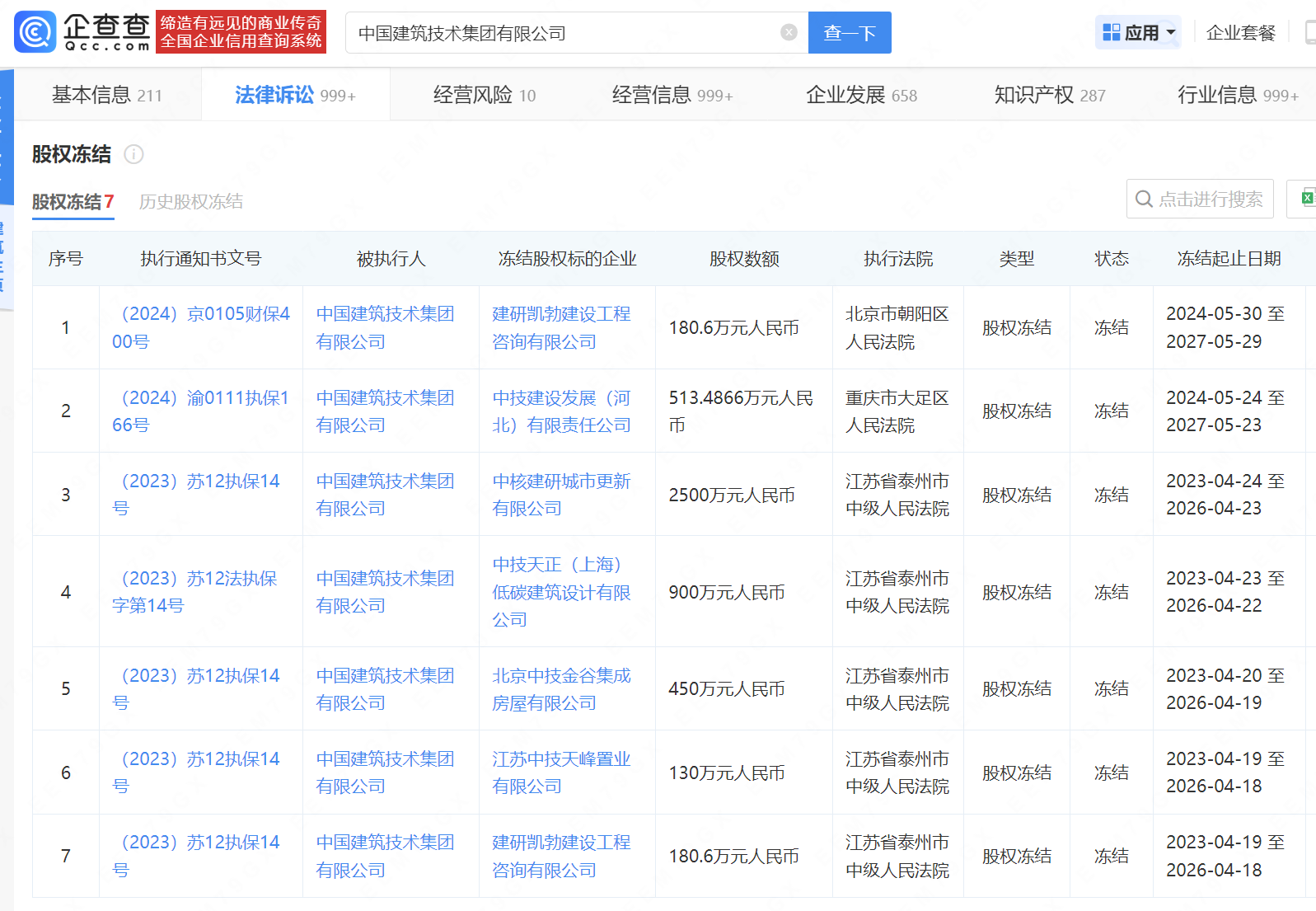Image resolution: width=1316 pixels, height=911 pixels.
Task: Open 建研凯勃建设工程咨询有限公司 in row 1
Action: [561, 327]
